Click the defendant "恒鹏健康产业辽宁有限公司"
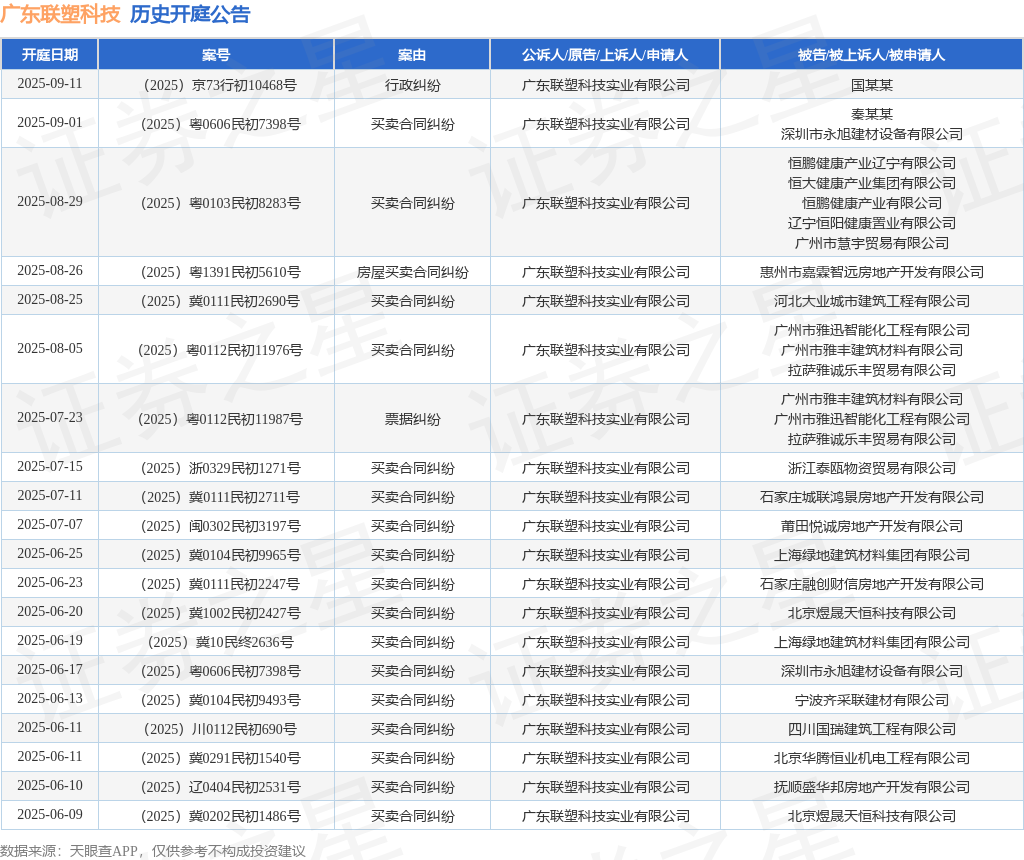The height and width of the screenshot is (860, 1024). click(x=872, y=163)
